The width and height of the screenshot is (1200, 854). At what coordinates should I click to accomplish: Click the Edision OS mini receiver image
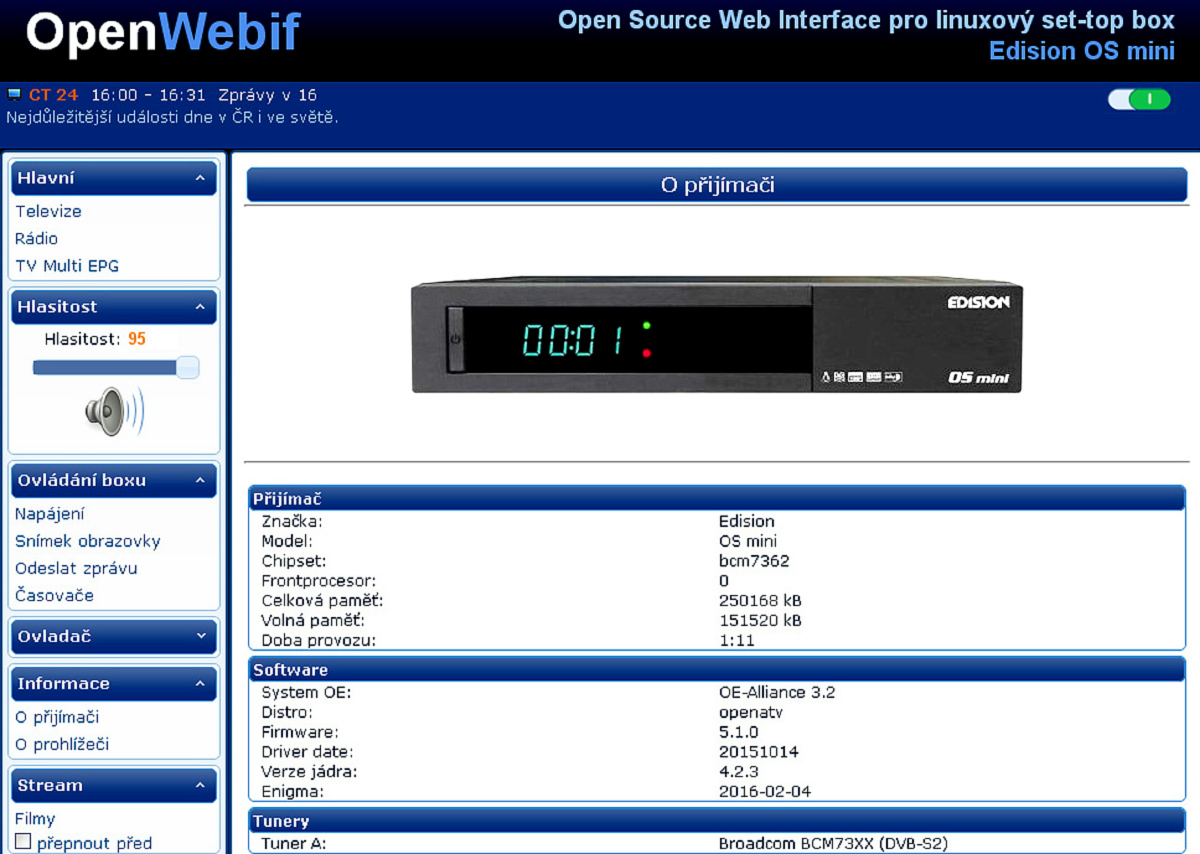coord(716,334)
